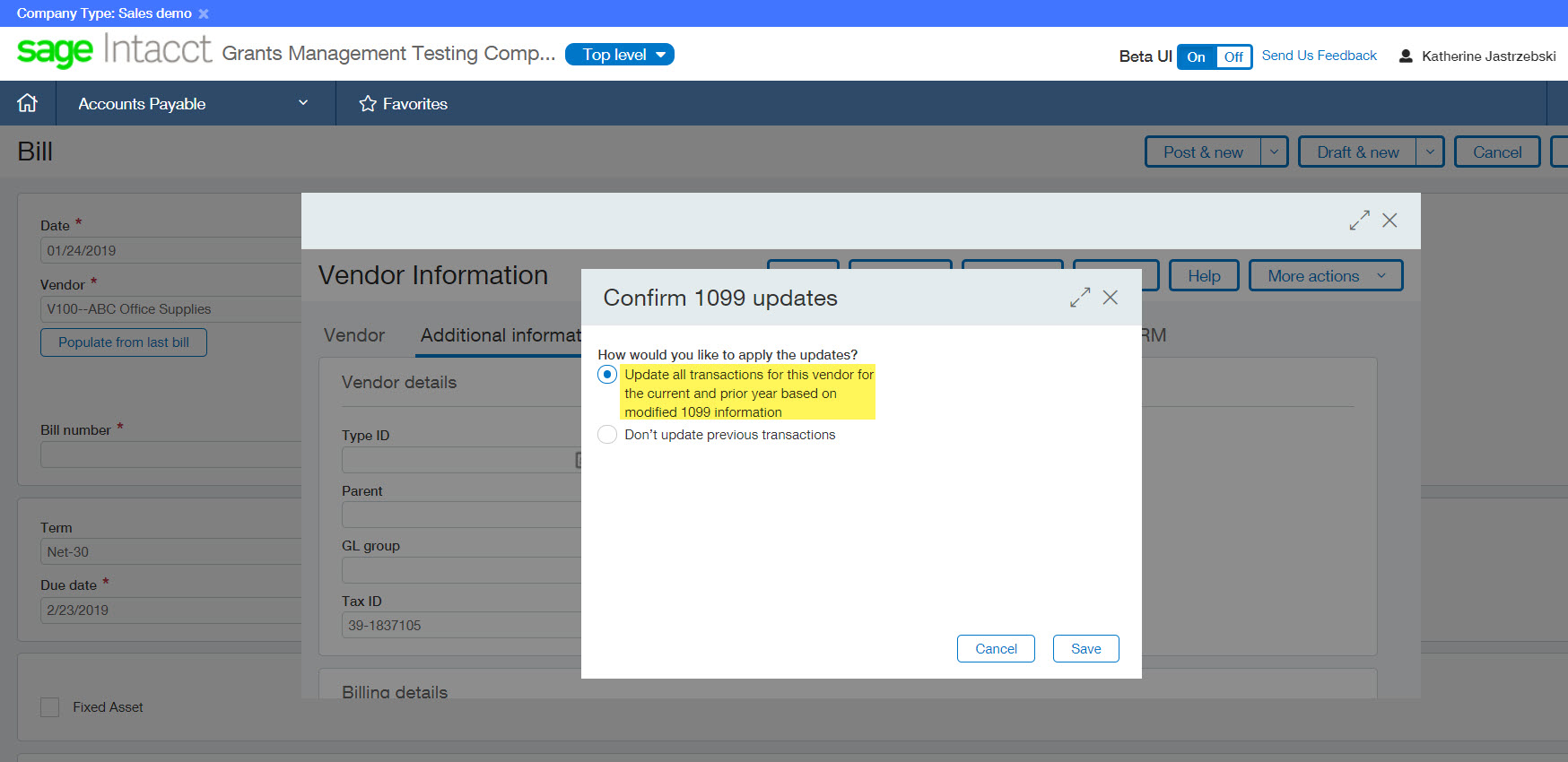Check the Fixed Asset checkbox
Viewport: 1568px width, 762px height.
click(x=50, y=707)
